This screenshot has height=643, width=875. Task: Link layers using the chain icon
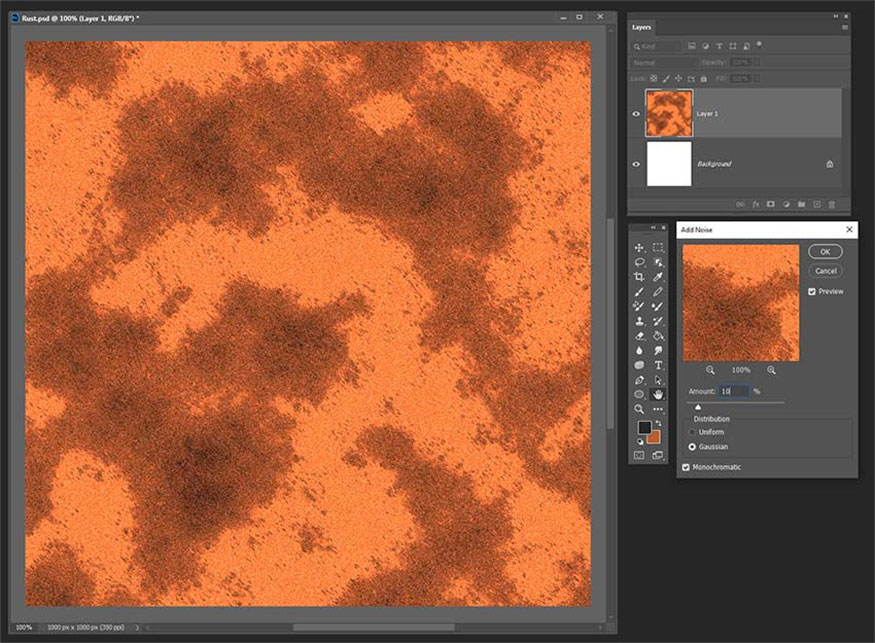pos(740,204)
